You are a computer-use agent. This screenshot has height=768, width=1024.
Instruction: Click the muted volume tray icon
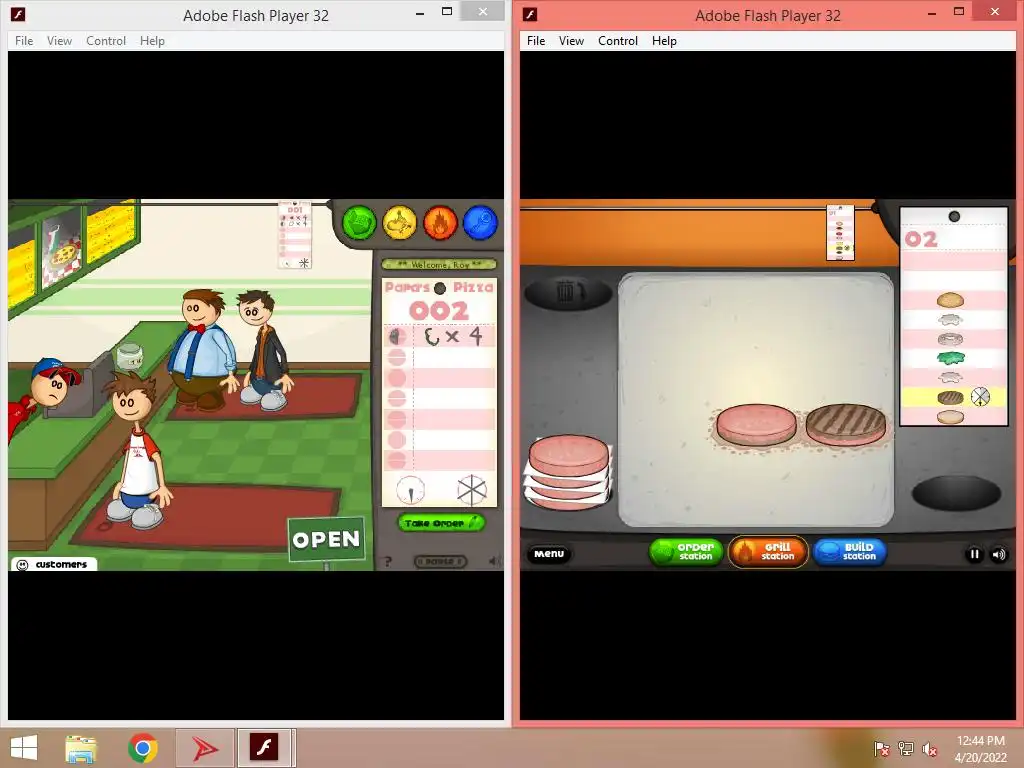tap(929, 749)
